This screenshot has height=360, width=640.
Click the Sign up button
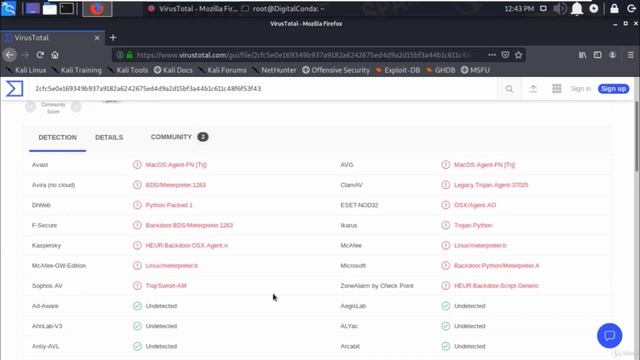tap(613, 89)
